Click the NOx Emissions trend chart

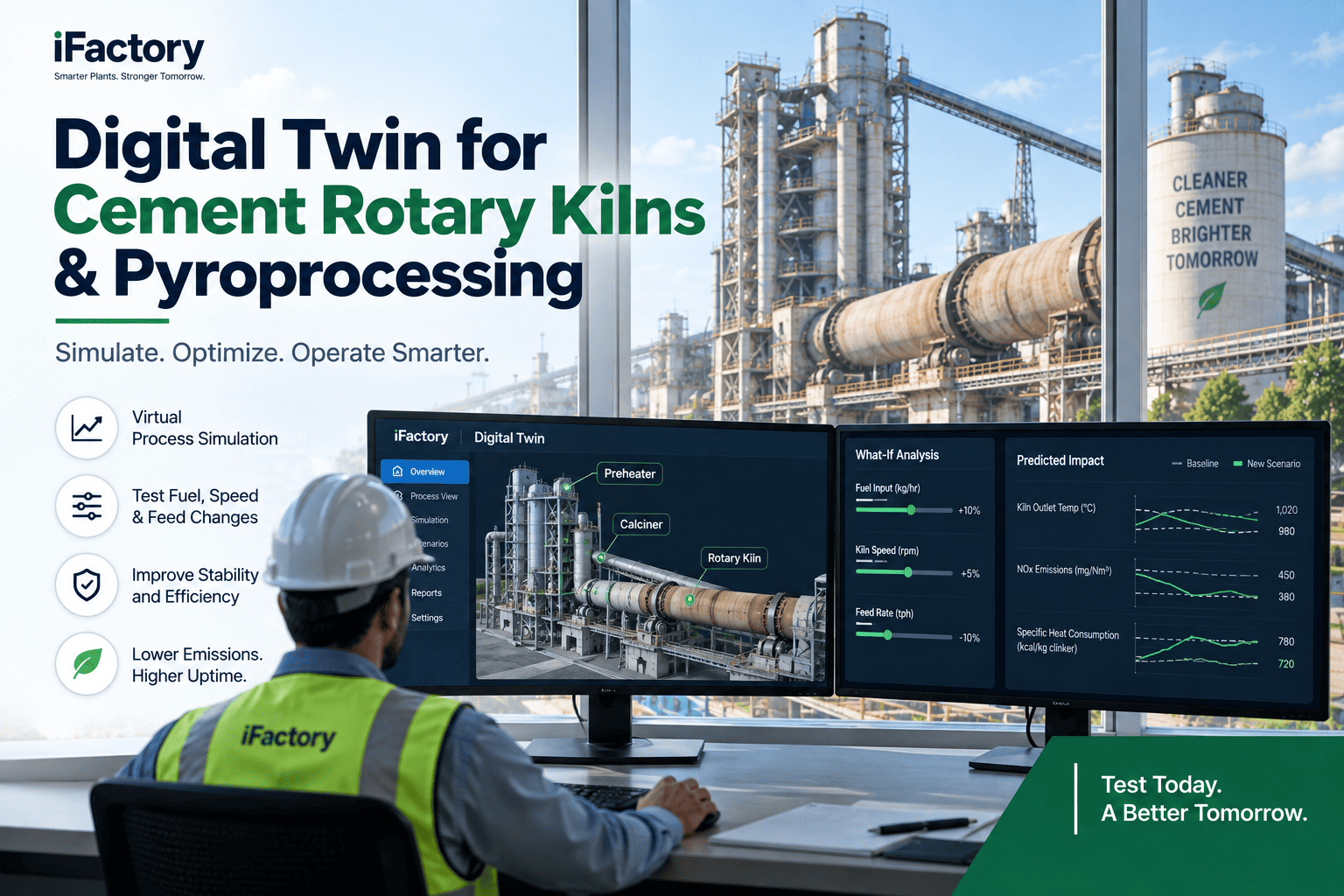(x=1196, y=584)
